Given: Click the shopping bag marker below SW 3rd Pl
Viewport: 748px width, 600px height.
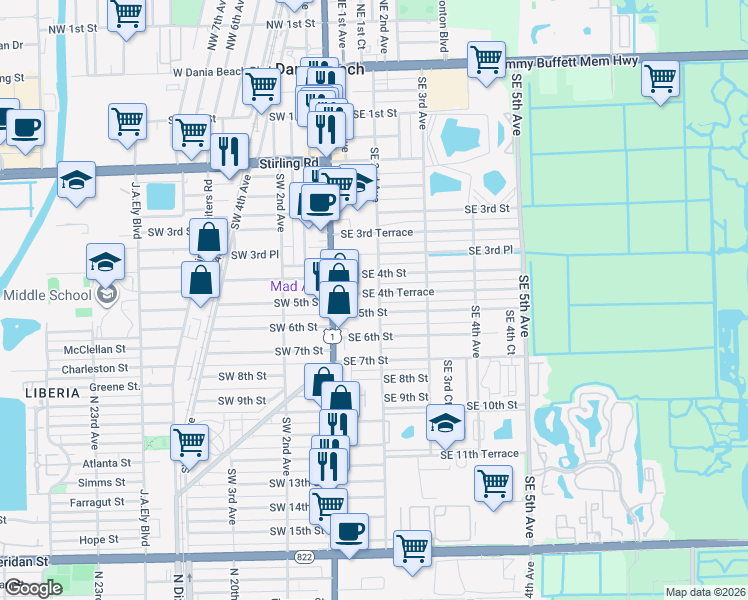Looking at the screenshot, I should coord(200,280).
